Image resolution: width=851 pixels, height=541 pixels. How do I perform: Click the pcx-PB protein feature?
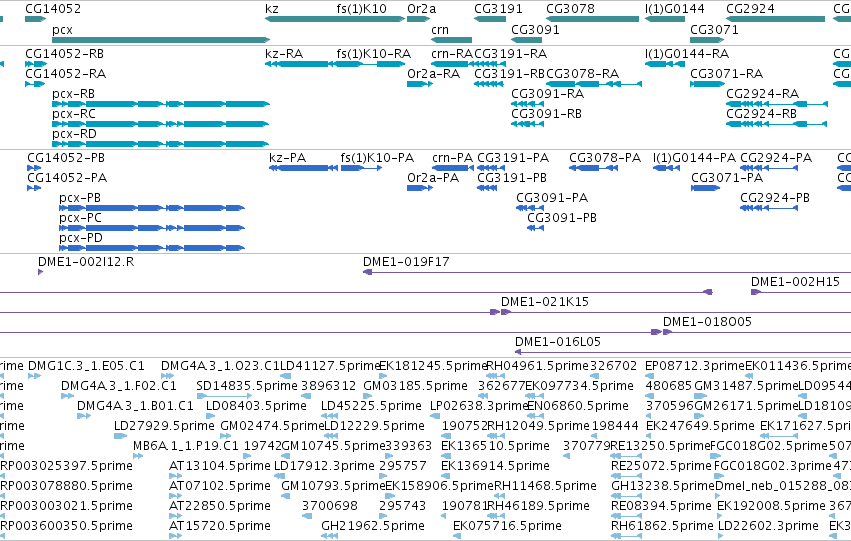tap(152, 208)
